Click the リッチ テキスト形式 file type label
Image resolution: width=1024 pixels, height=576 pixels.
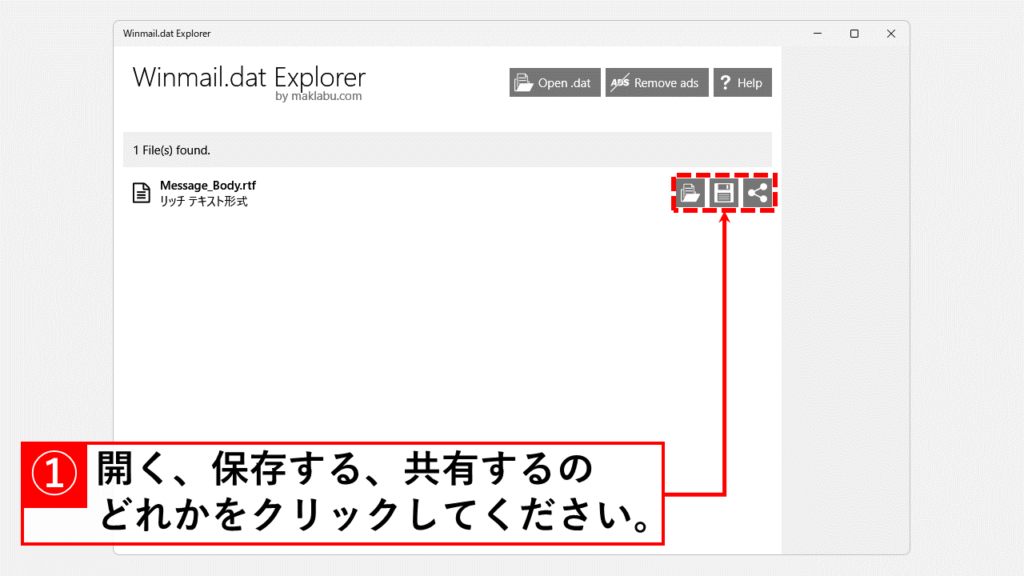(203, 201)
